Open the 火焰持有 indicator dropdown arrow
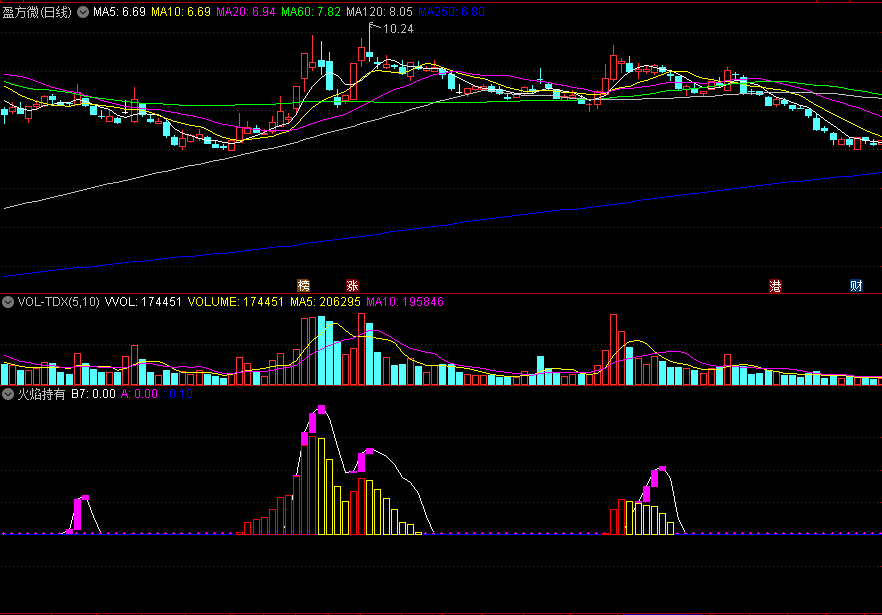This screenshot has height=615, width=882. pyautogui.click(x=8, y=394)
